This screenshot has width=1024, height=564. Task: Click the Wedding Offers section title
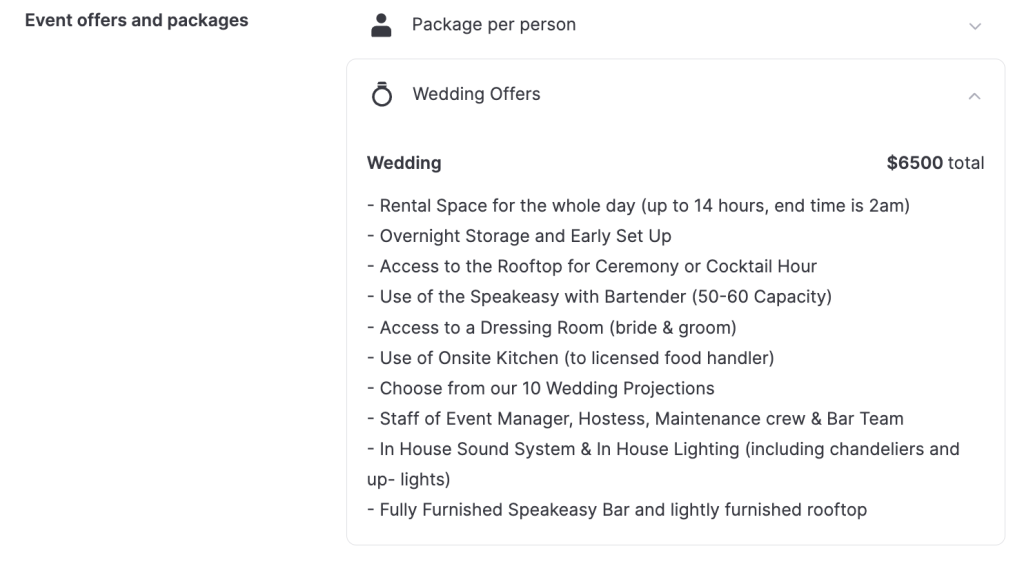[476, 94]
